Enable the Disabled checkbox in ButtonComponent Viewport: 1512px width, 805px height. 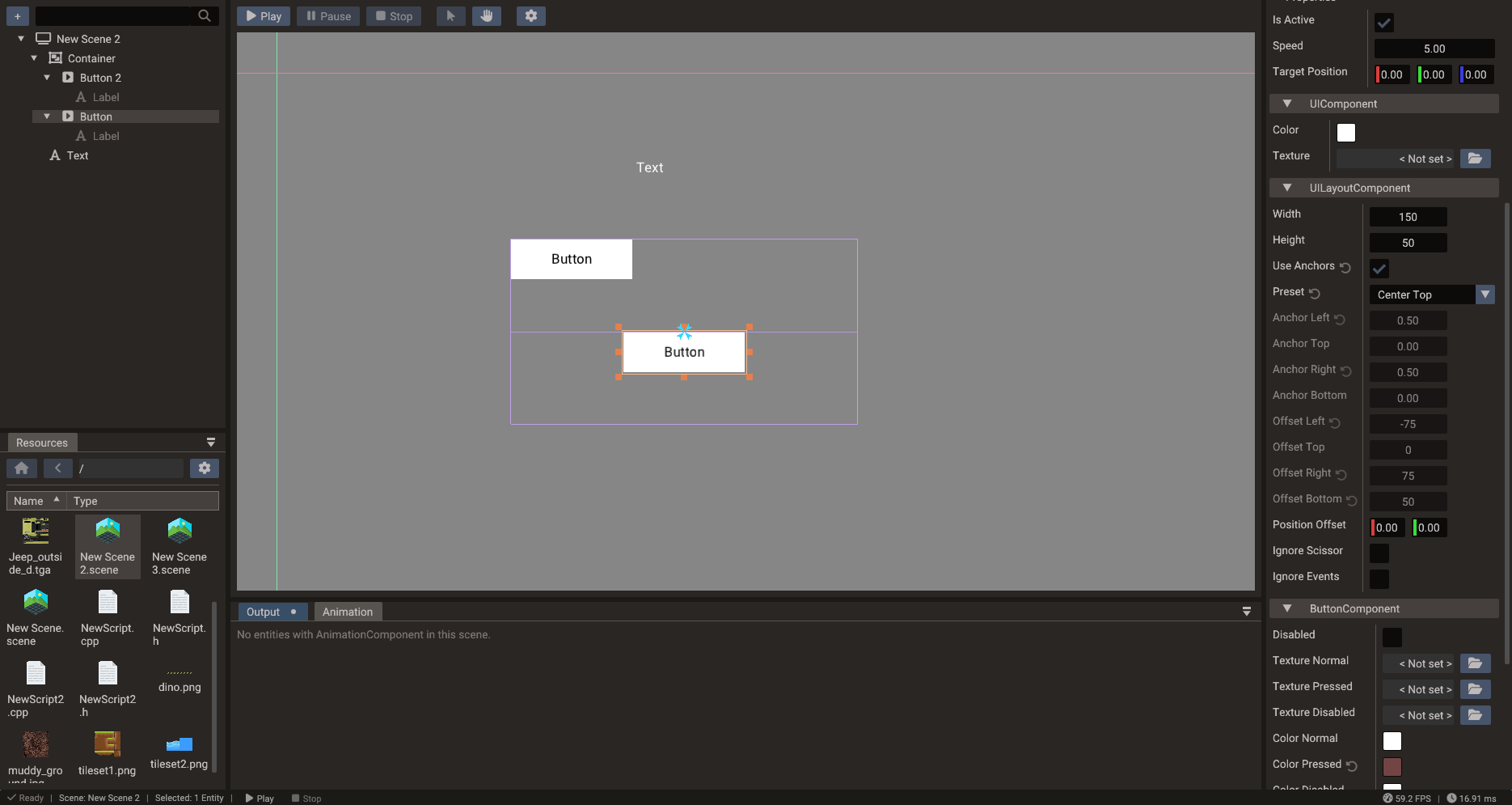[1392, 638]
